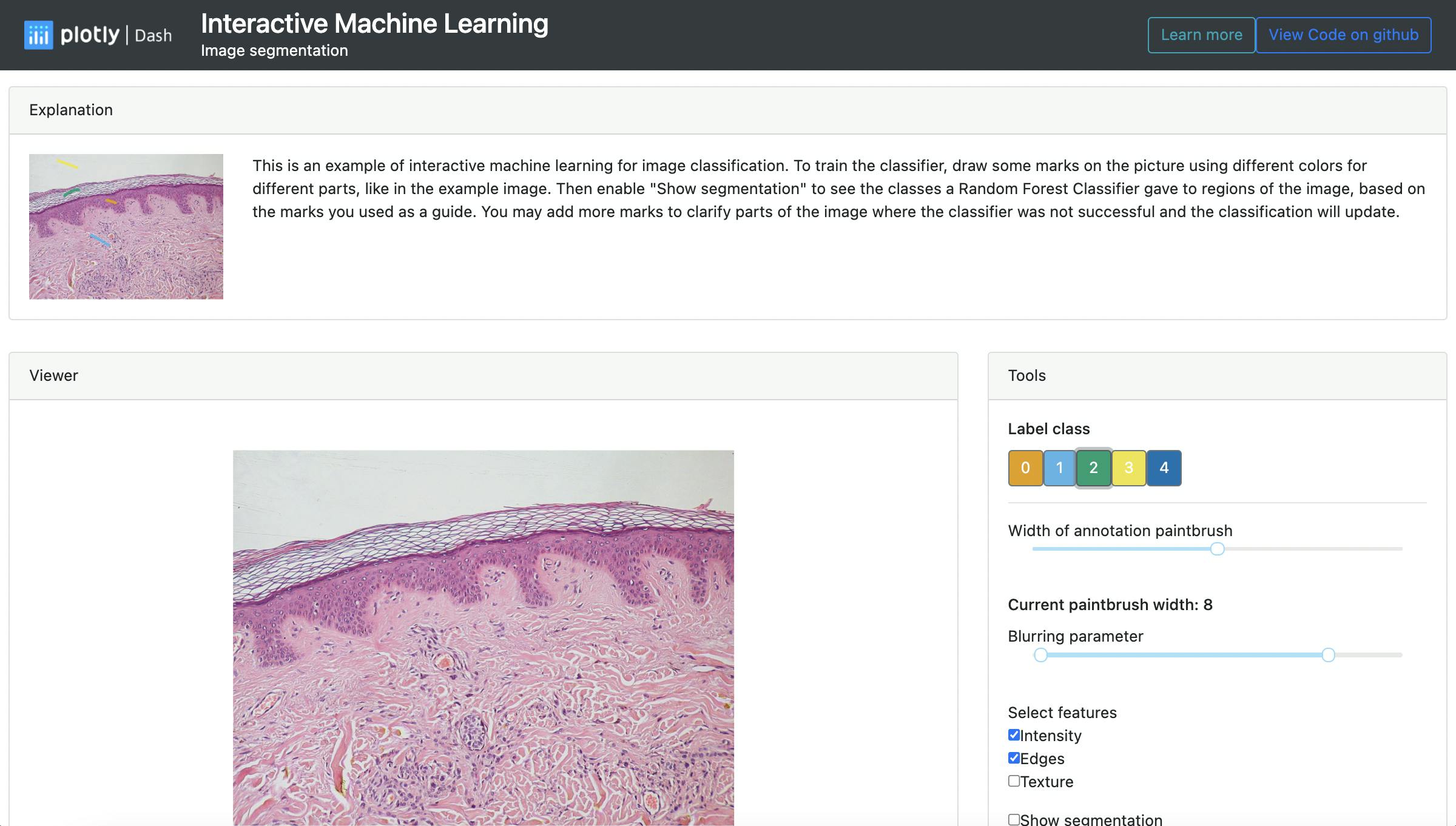Adjust annotation paintbrush width slider
This screenshot has height=826, width=1456.
(1218, 549)
